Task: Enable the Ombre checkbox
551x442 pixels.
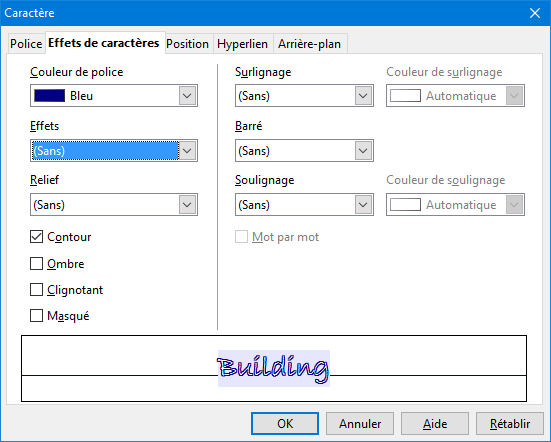Action: (37, 264)
